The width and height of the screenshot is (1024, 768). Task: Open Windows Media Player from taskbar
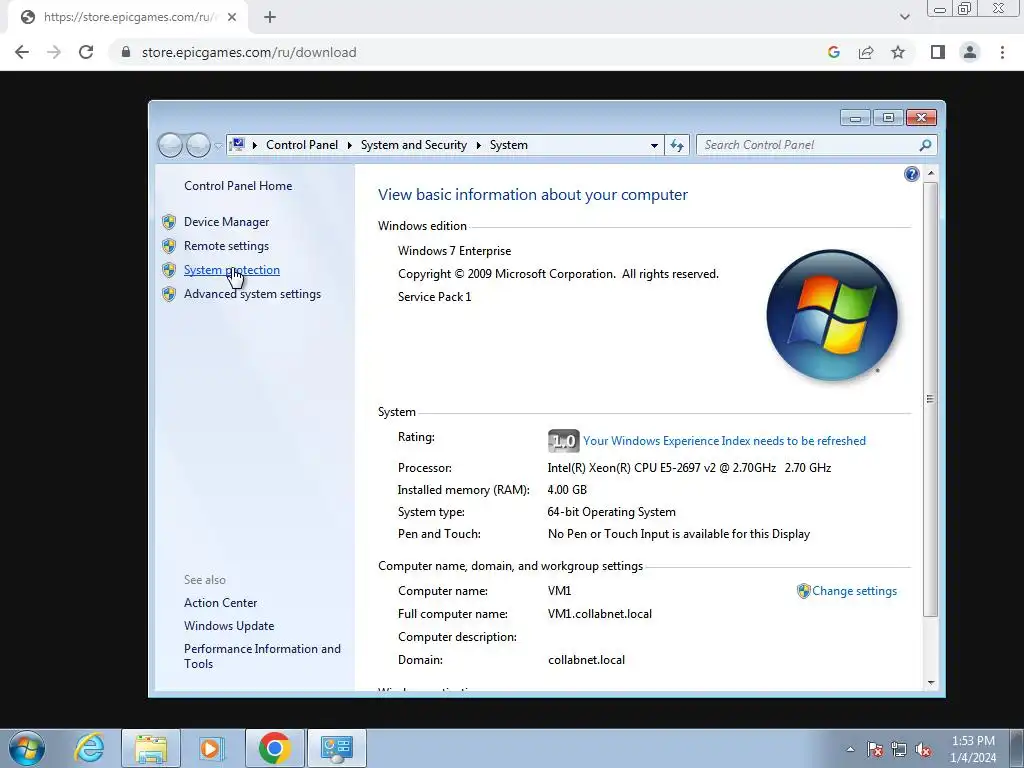210,748
